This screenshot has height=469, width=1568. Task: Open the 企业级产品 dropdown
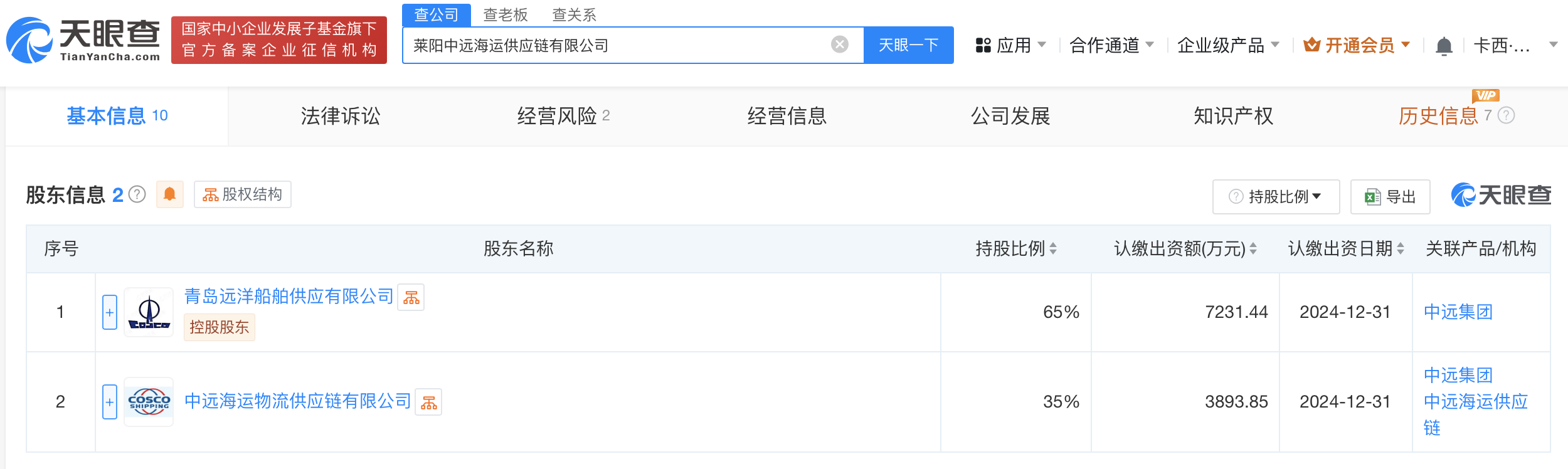click(1228, 45)
